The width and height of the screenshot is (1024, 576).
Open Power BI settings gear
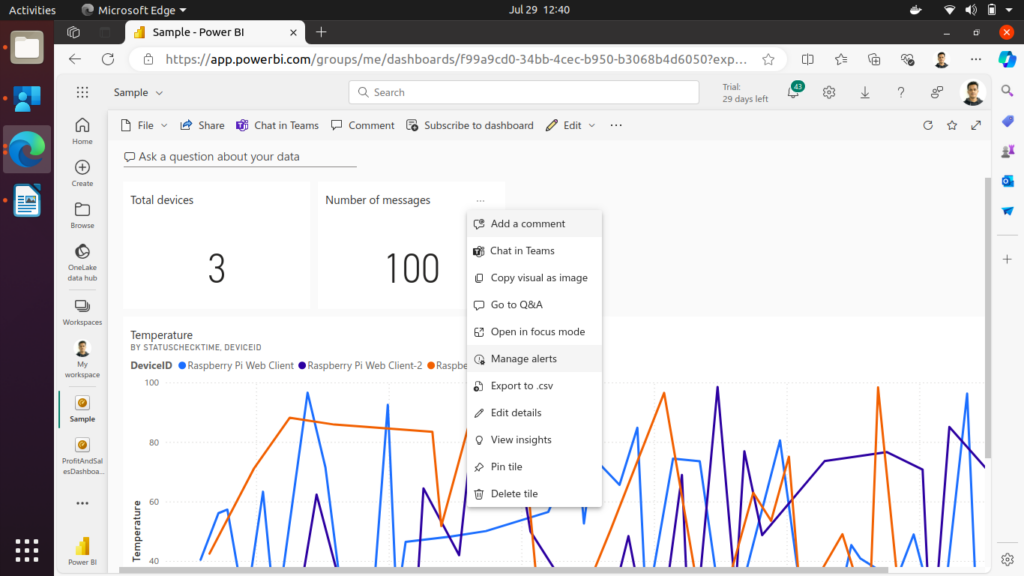(829, 93)
